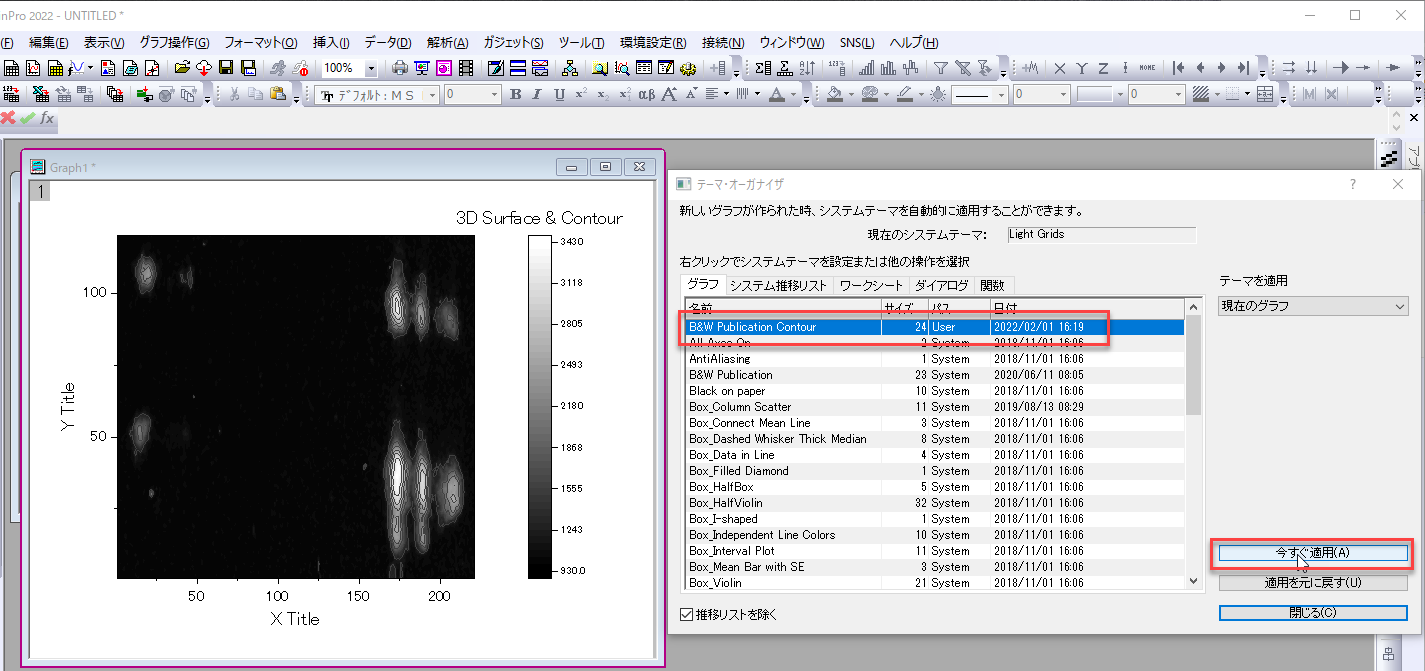The image size is (1425, 671).
Task: Click the green checkmark accept icon
Action: pyautogui.click(x=27, y=118)
